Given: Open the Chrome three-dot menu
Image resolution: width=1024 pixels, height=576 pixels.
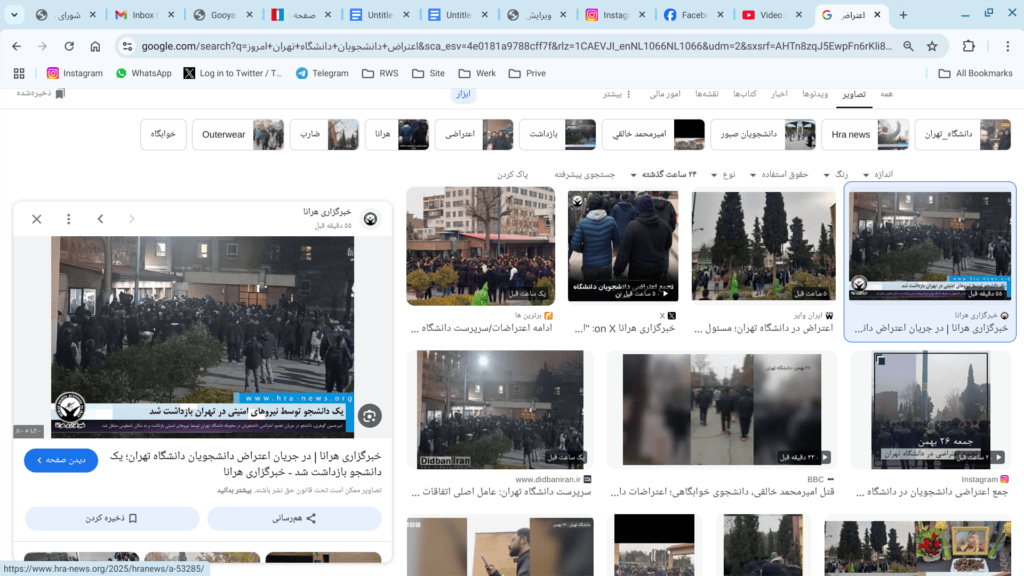Looking at the screenshot, I should (1008, 46).
